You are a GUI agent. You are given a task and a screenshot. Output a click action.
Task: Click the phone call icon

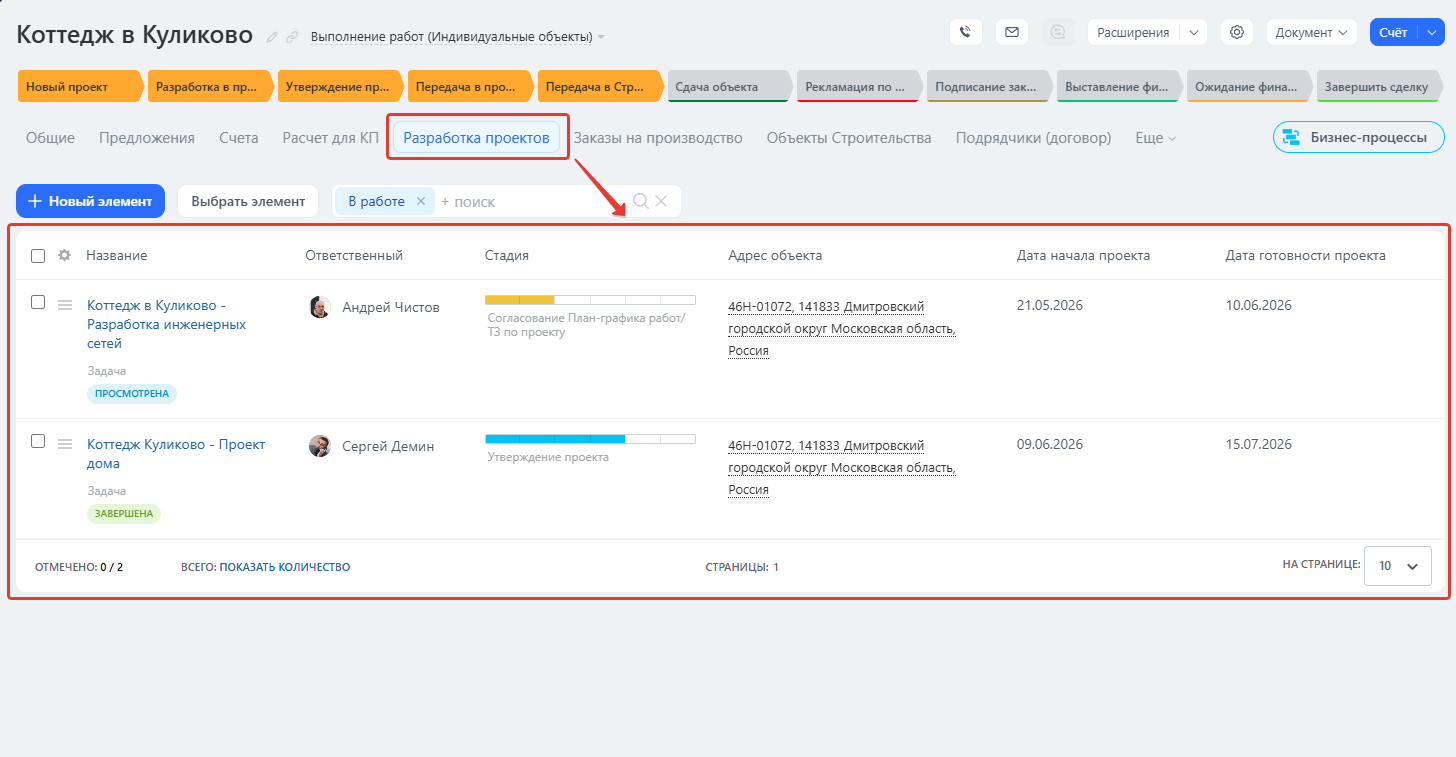965,32
